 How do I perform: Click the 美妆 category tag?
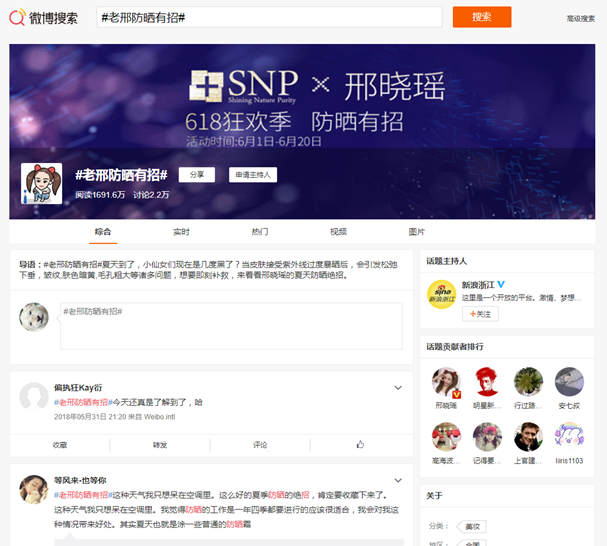[x=472, y=527]
